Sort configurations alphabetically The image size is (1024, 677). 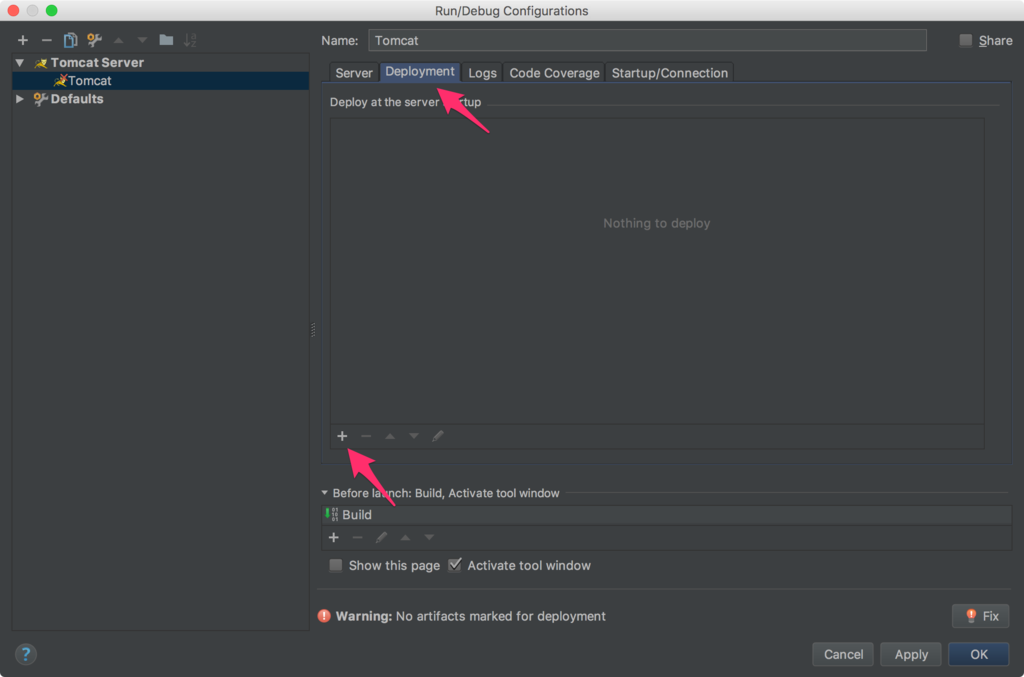[190, 40]
